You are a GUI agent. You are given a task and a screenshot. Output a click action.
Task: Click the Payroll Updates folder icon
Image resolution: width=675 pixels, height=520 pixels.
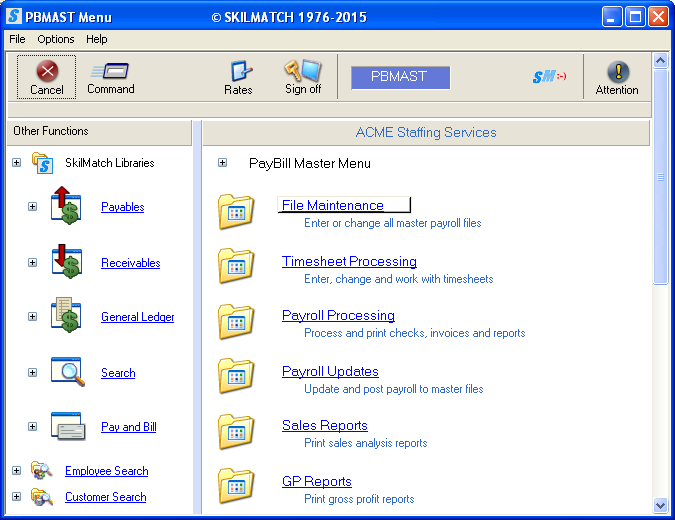click(236, 376)
